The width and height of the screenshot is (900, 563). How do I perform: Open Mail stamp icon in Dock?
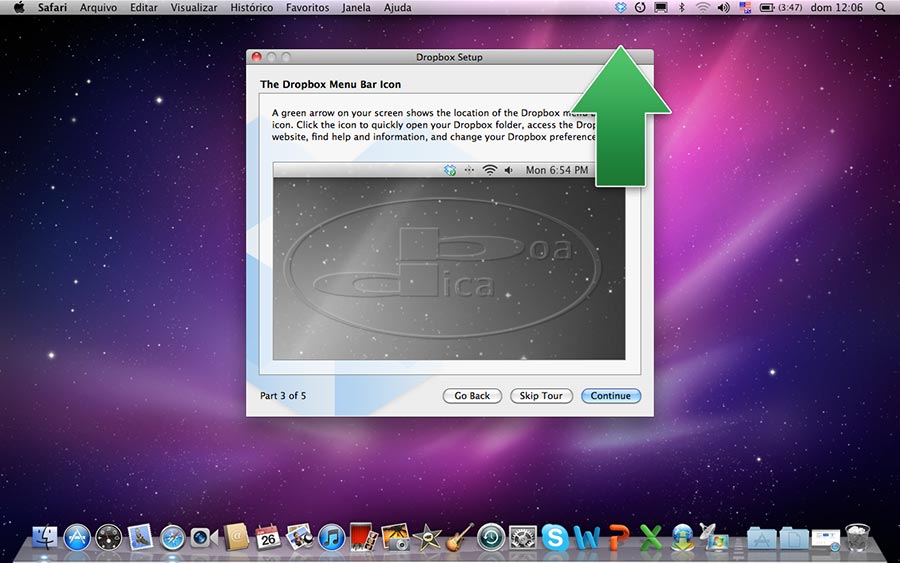point(141,537)
